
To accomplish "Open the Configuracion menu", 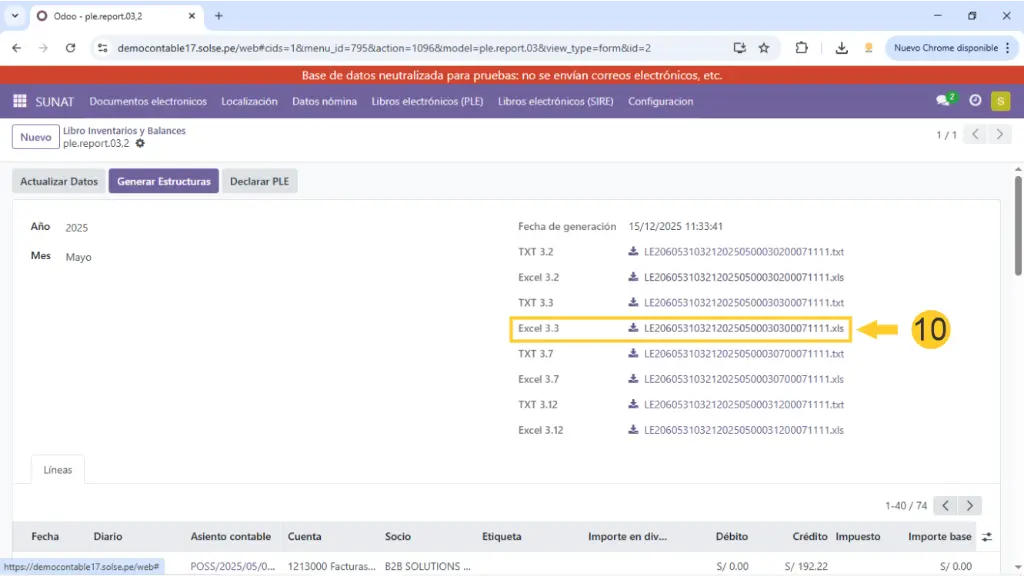I will (x=660, y=101).
